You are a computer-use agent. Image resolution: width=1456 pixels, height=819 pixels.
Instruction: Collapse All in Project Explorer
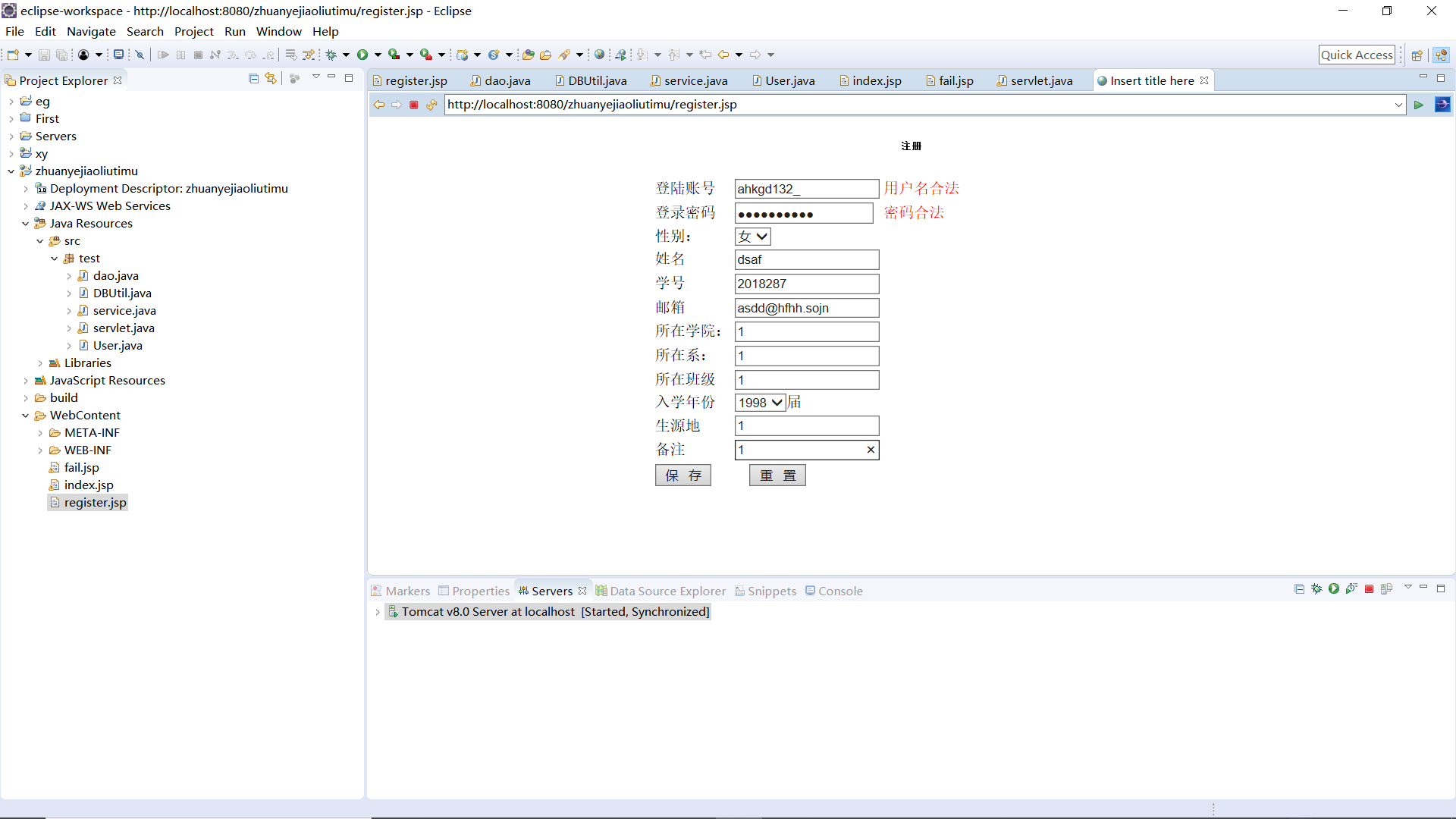coord(253,78)
